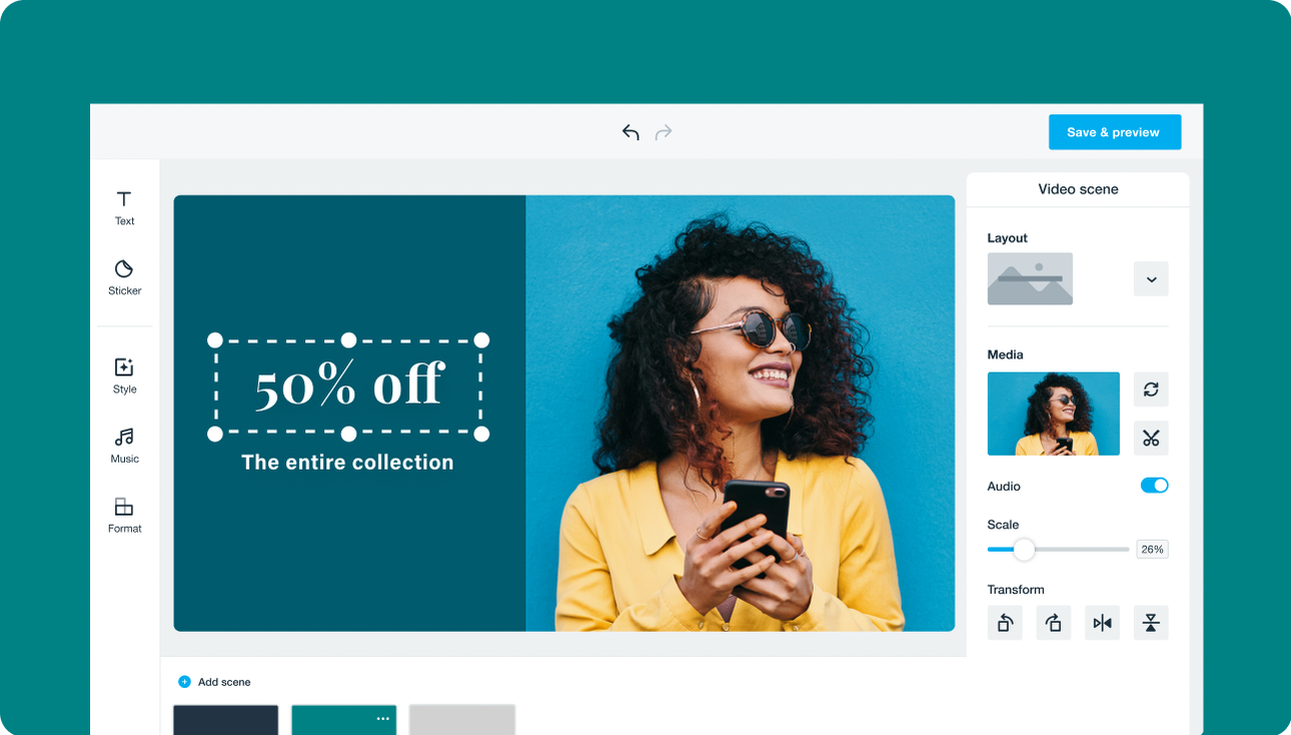The width and height of the screenshot is (1291, 735).
Task: Click the undo arrow
Action: pyautogui.click(x=630, y=132)
